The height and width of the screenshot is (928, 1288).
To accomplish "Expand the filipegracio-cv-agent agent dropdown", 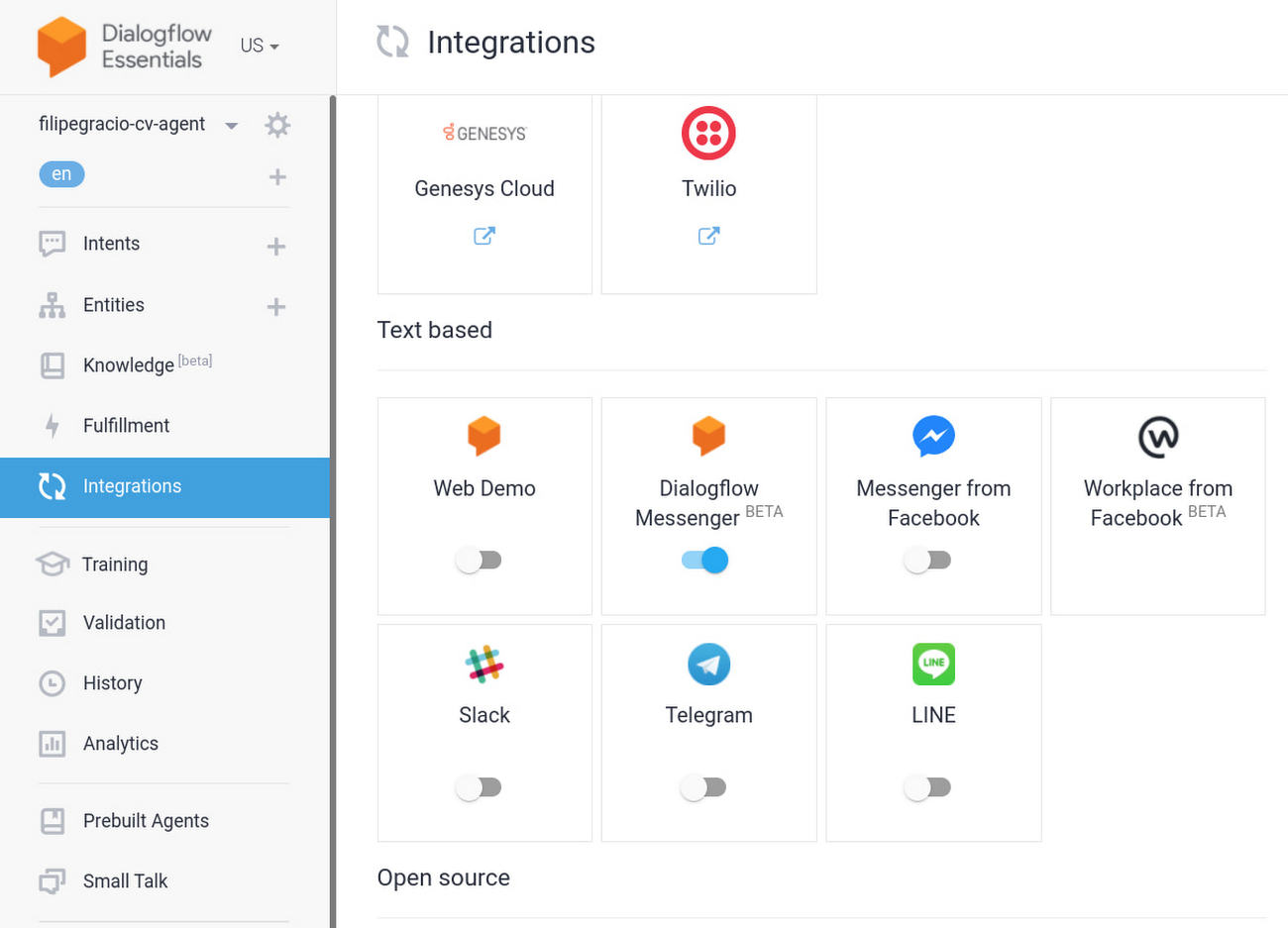I will (231, 125).
